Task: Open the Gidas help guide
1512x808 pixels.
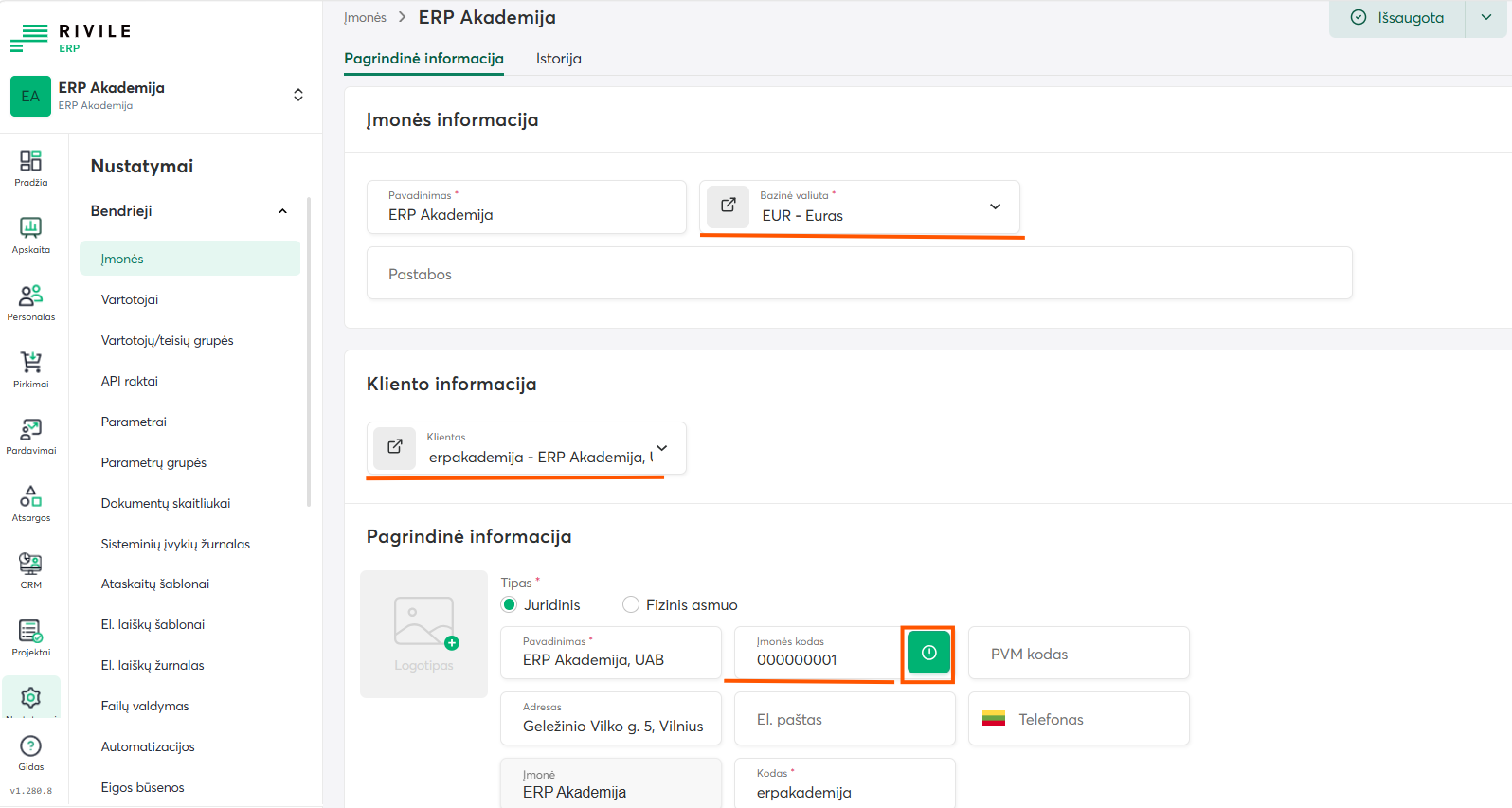Action: 30,753
